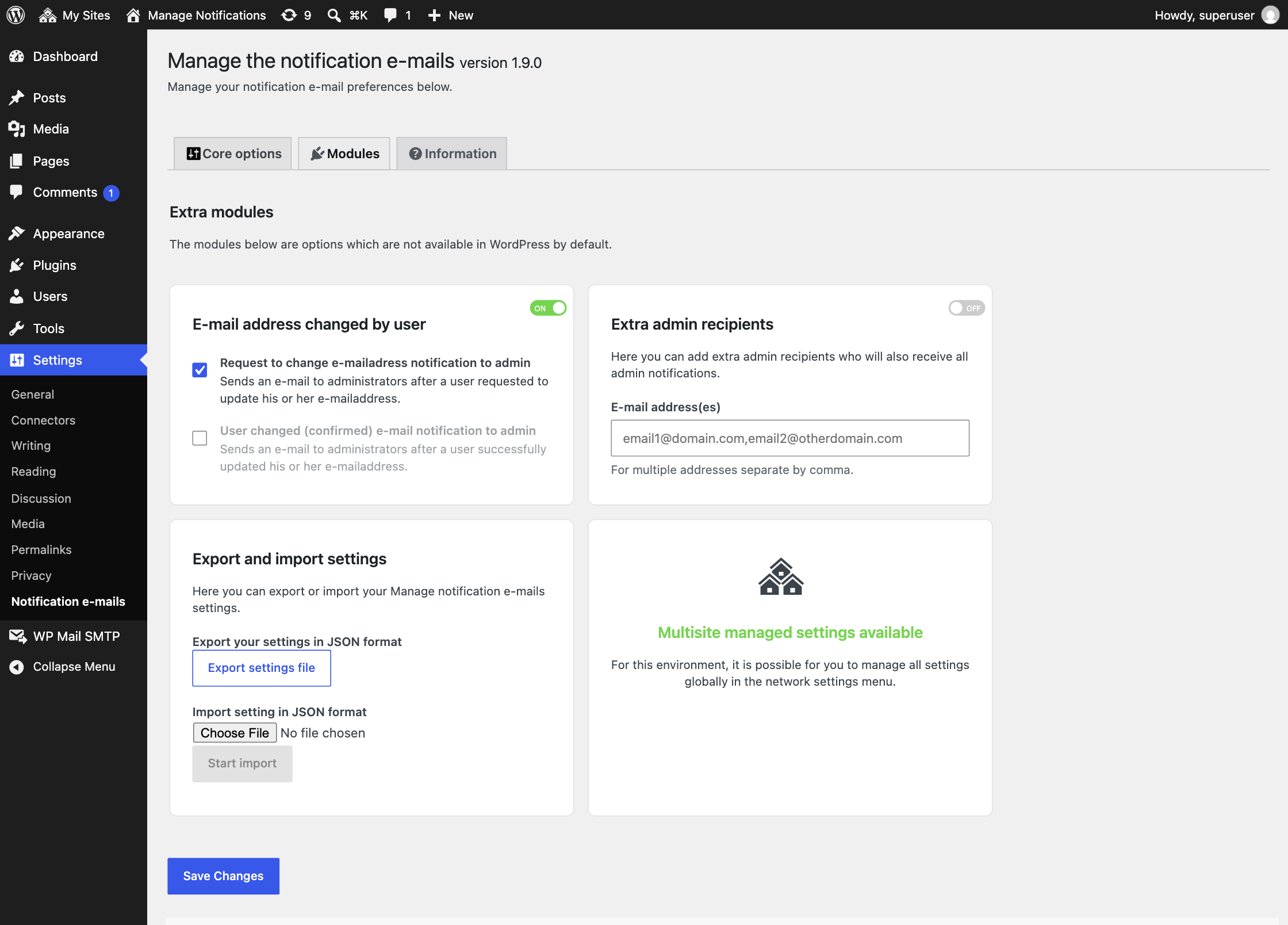Open My Sites network icon
This screenshot has width=1288, height=925.
pos(48,15)
